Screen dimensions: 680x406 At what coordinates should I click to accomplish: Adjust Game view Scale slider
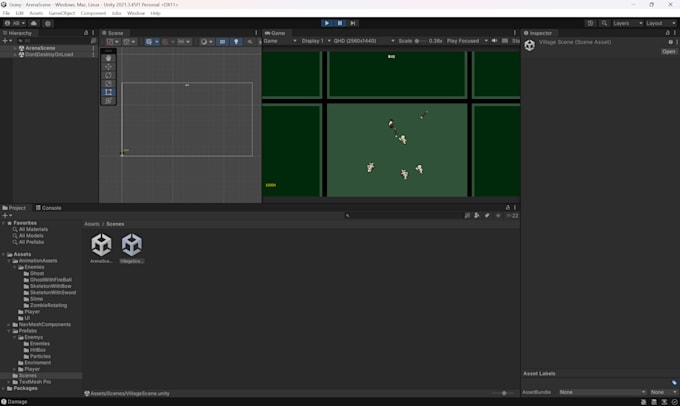point(420,41)
